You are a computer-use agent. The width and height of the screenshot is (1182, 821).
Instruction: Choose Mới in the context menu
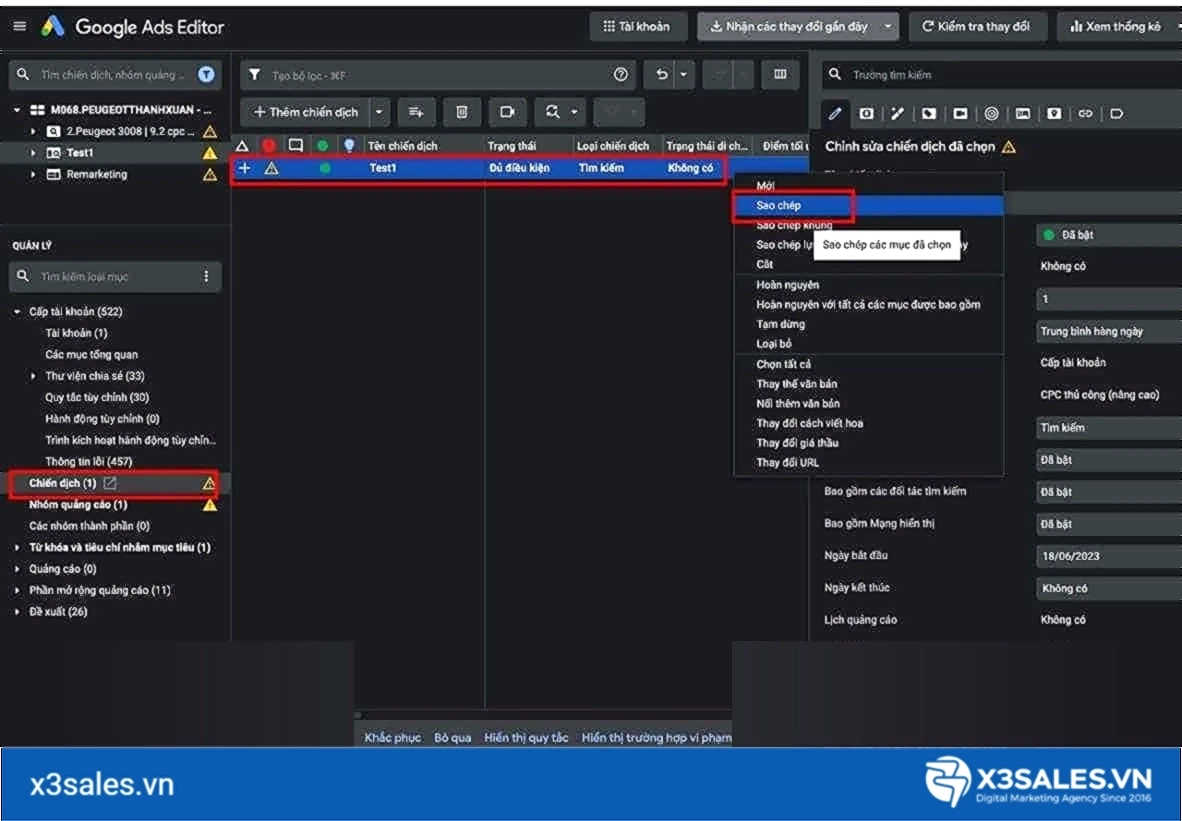point(868,185)
